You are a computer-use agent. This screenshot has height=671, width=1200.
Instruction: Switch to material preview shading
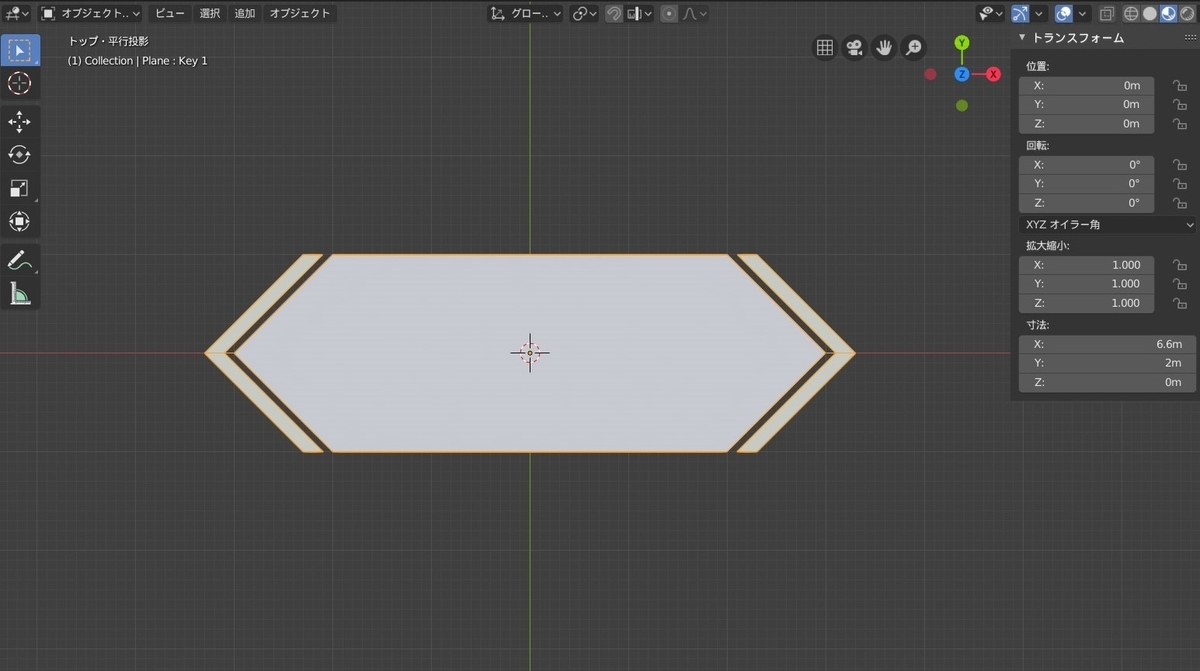tap(1168, 14)
